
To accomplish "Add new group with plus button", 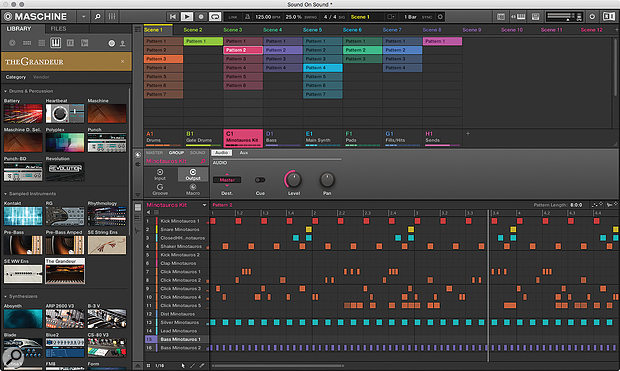I will point(468,134).
